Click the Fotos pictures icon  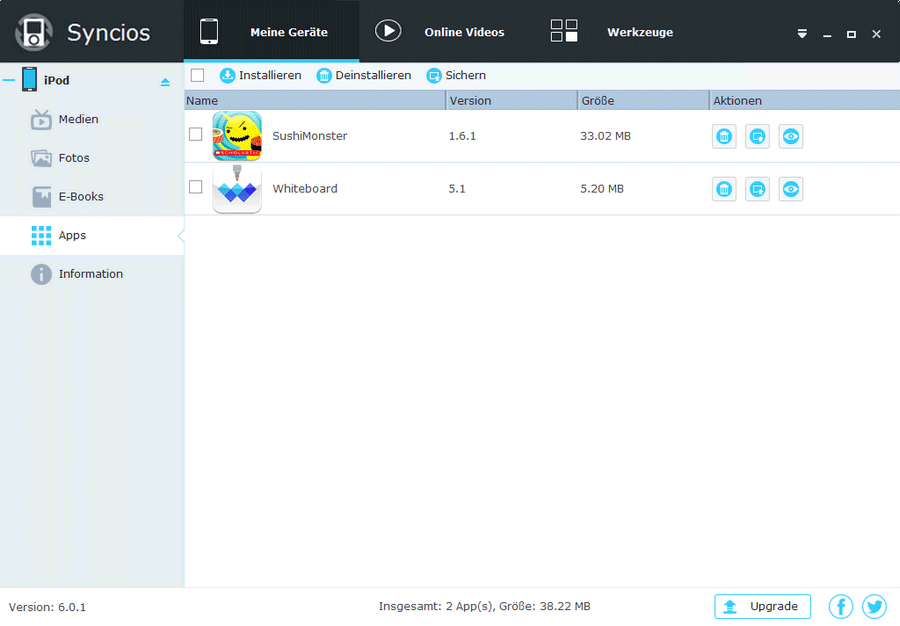pyautogui.click(x=41, y=158)
